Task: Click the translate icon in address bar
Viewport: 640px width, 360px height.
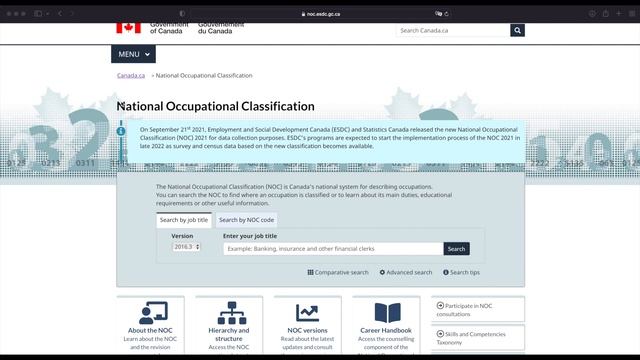Action: pyautogui.click(x=438, y=14)
